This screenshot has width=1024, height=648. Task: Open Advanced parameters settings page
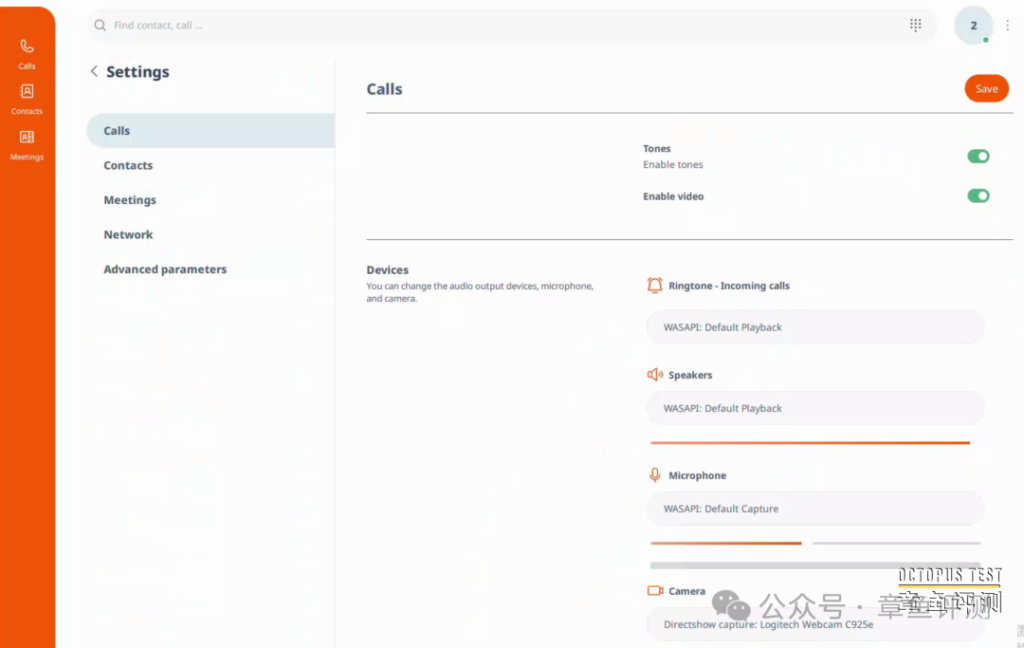tap(165, 270)
